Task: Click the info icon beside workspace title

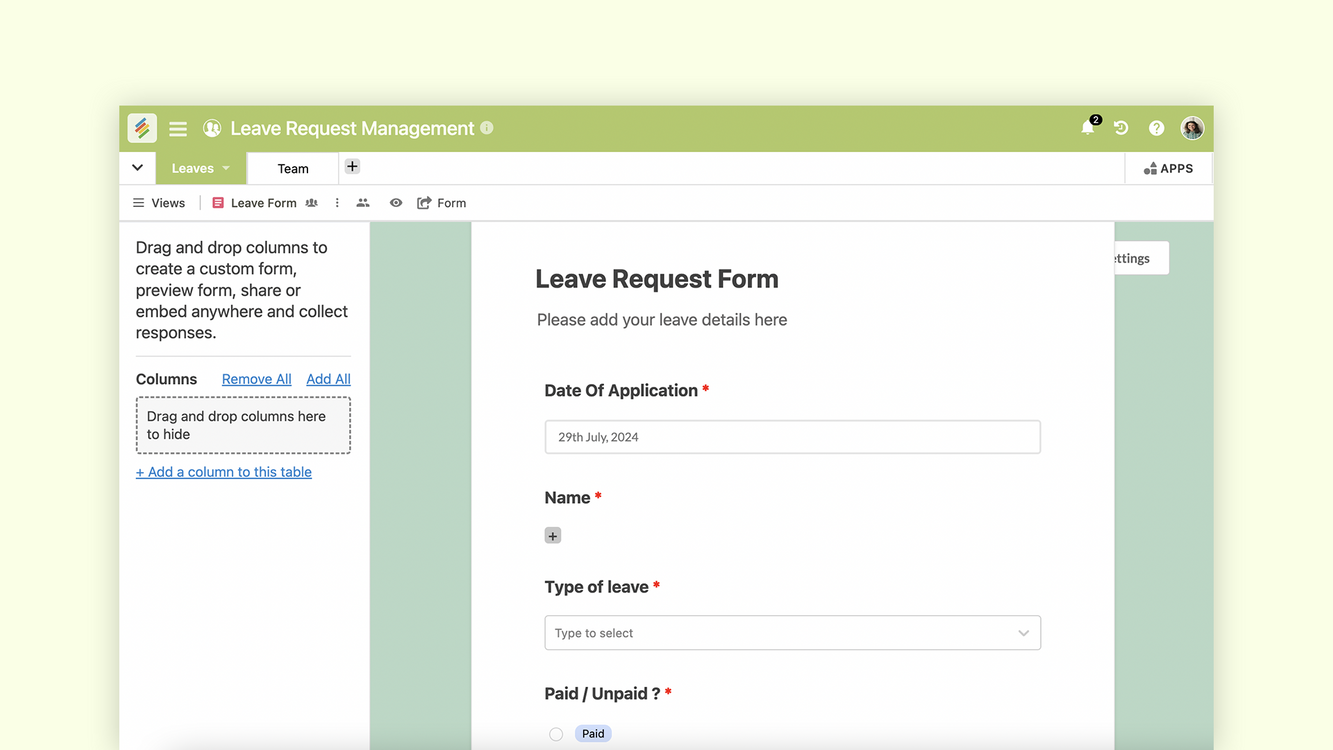Action: tap(487, 128)
